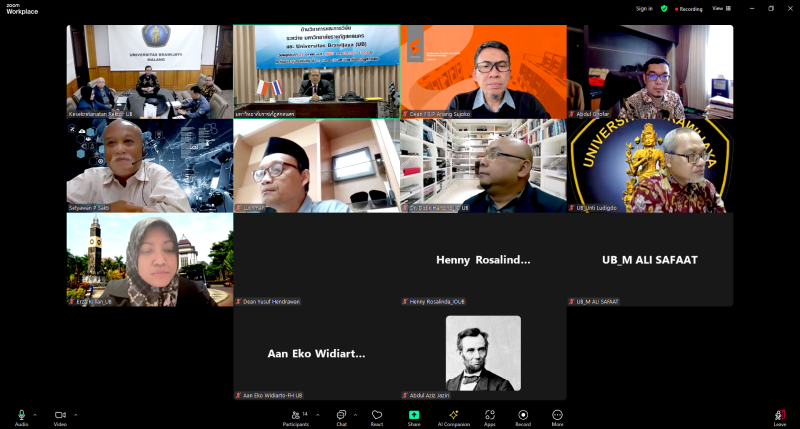This screenshot has height=429, width=800.
Task: Select the UB_M ALI SAFAAT participant tile
Action: tap(650, 260)
